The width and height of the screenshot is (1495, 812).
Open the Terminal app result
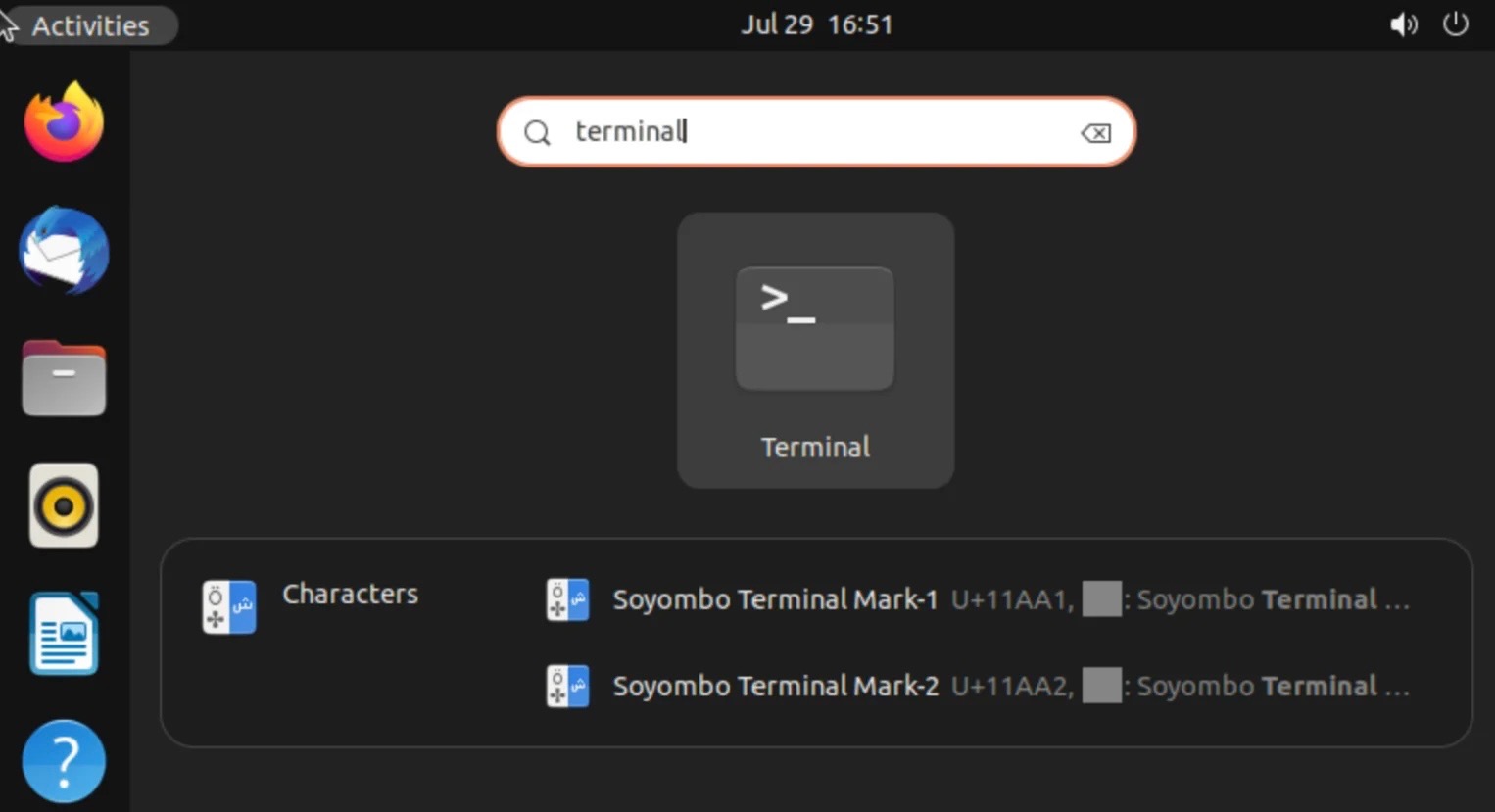(814, 330)
